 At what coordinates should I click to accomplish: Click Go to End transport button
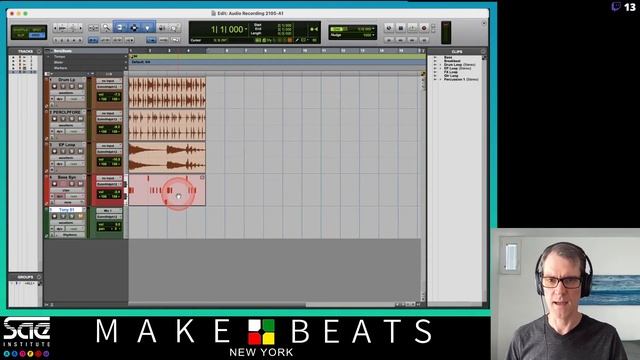(424, 40)
